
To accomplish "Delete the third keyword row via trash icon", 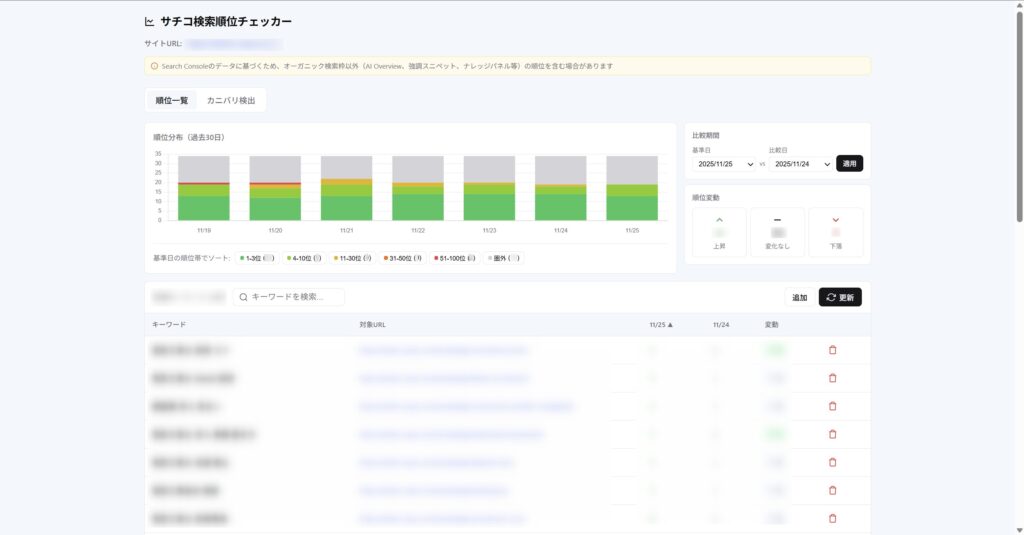I will (x=833, y=406).
